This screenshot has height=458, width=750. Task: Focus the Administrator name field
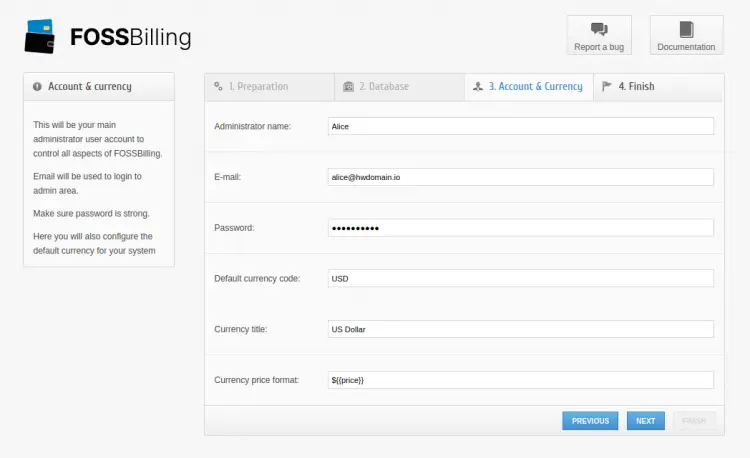(x=521, y=126)
